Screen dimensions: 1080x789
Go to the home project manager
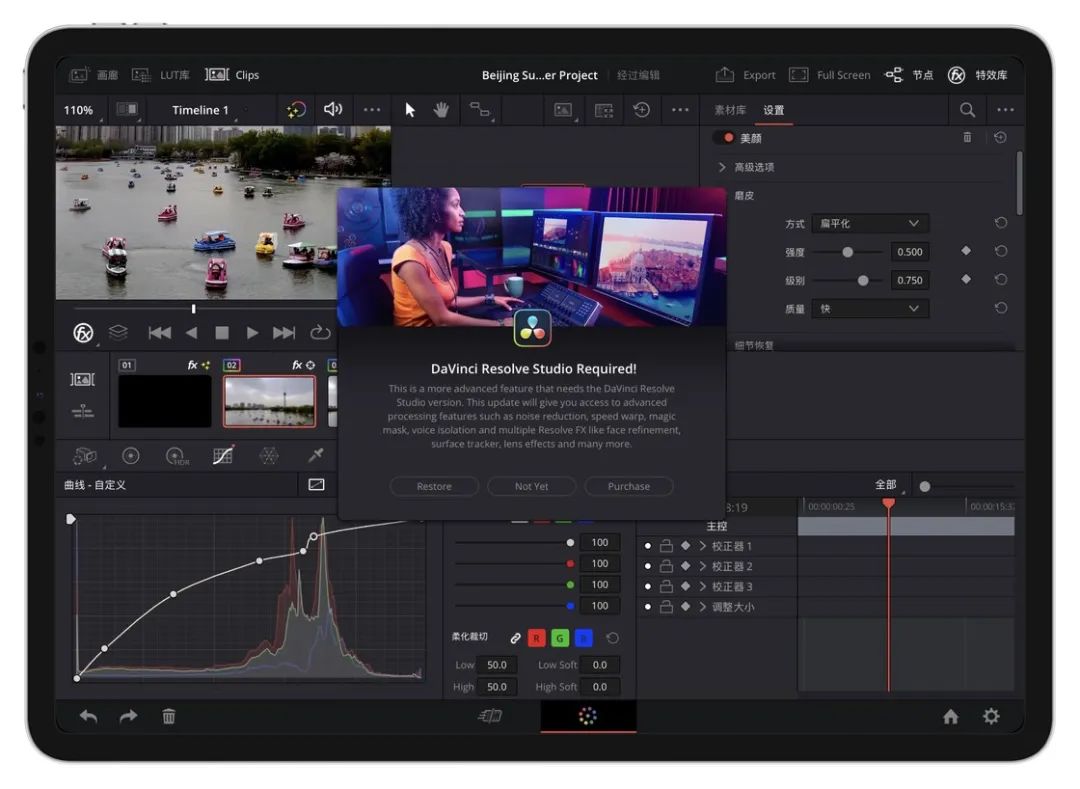click(951, 717)
